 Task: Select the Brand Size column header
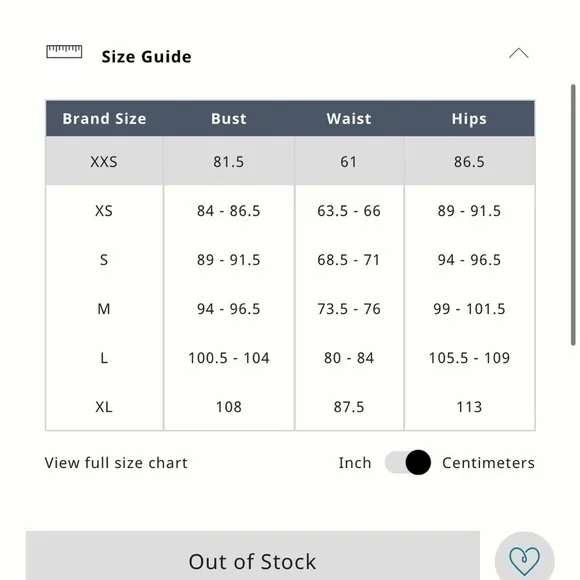click(x=104, y=119)
